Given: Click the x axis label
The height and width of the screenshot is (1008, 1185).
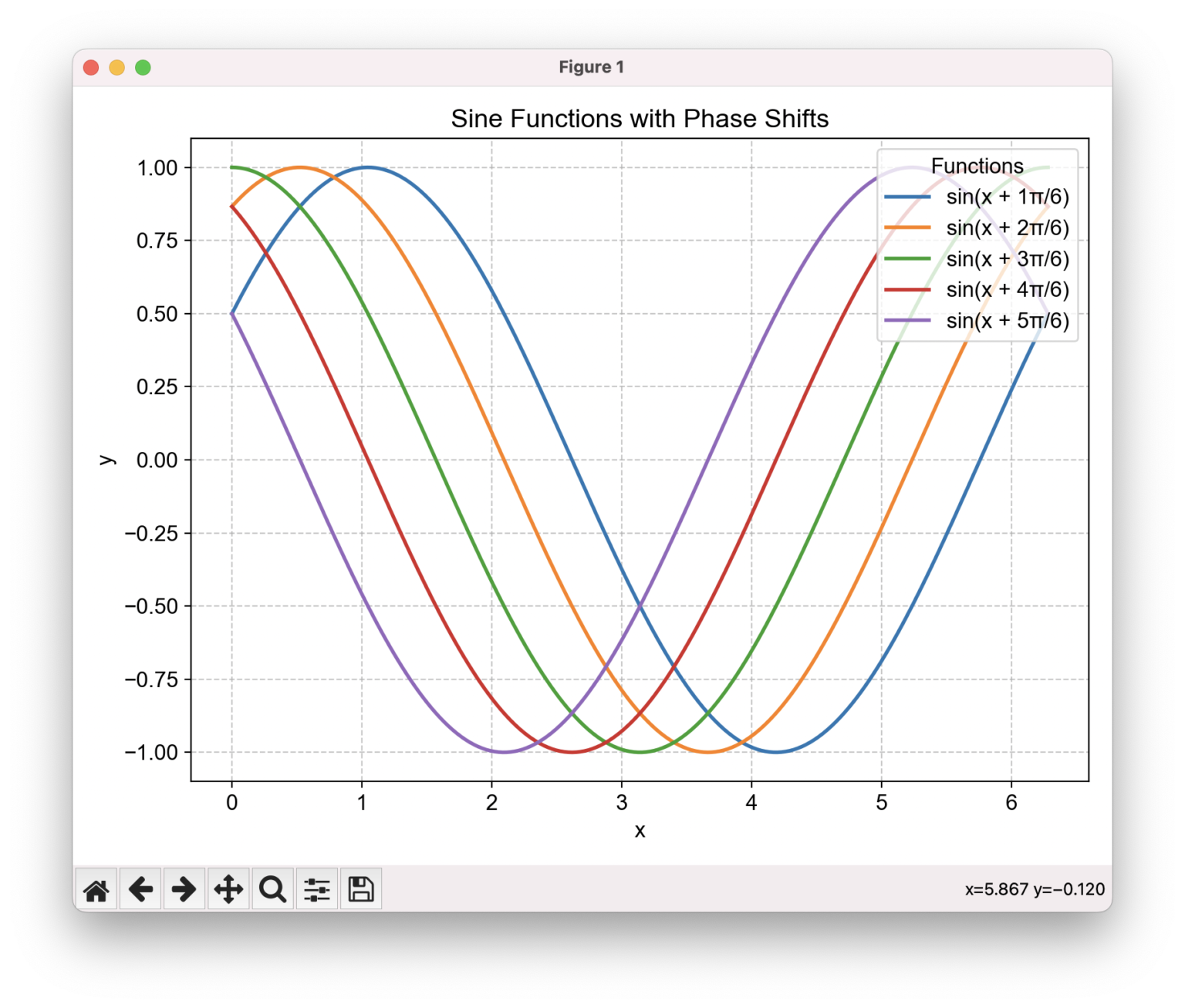Looking at the screenshot, I should coord(640,831).
